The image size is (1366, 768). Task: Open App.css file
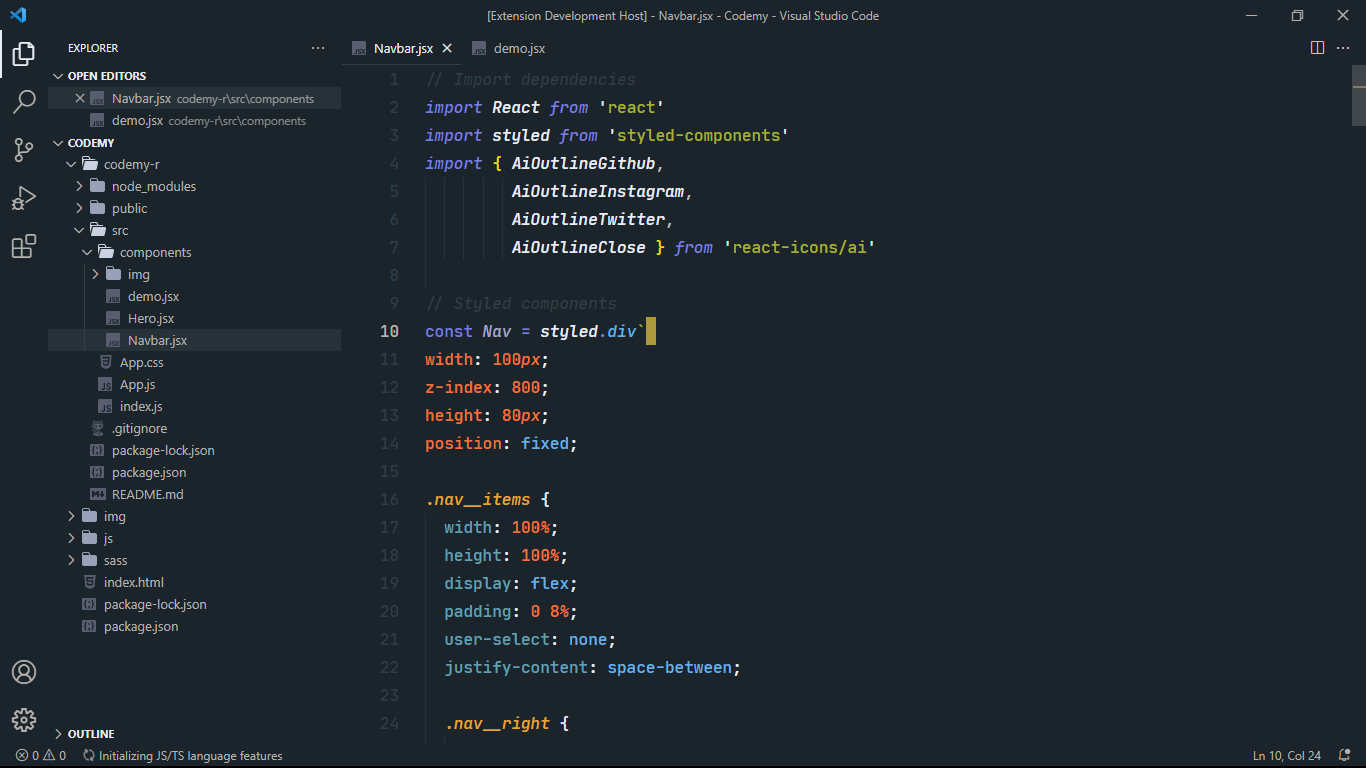point(194,362)
